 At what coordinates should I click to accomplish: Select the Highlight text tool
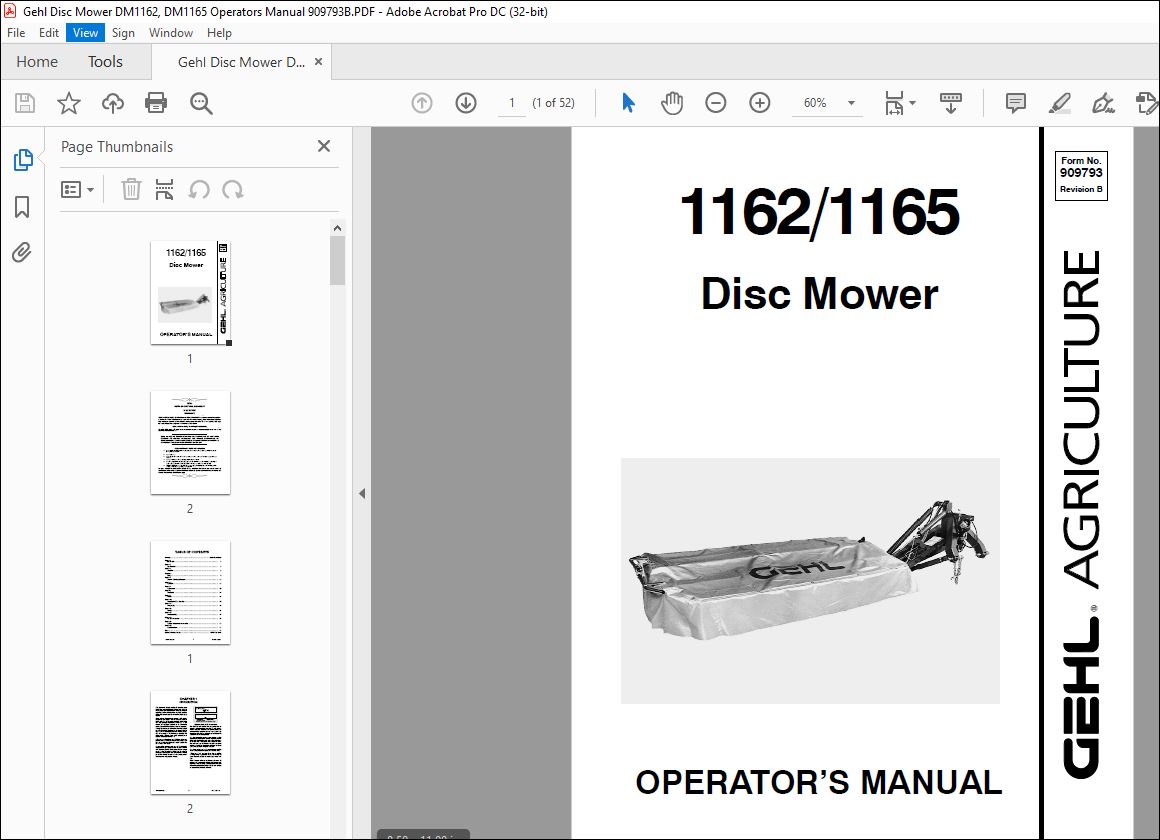click(1059, 103)
